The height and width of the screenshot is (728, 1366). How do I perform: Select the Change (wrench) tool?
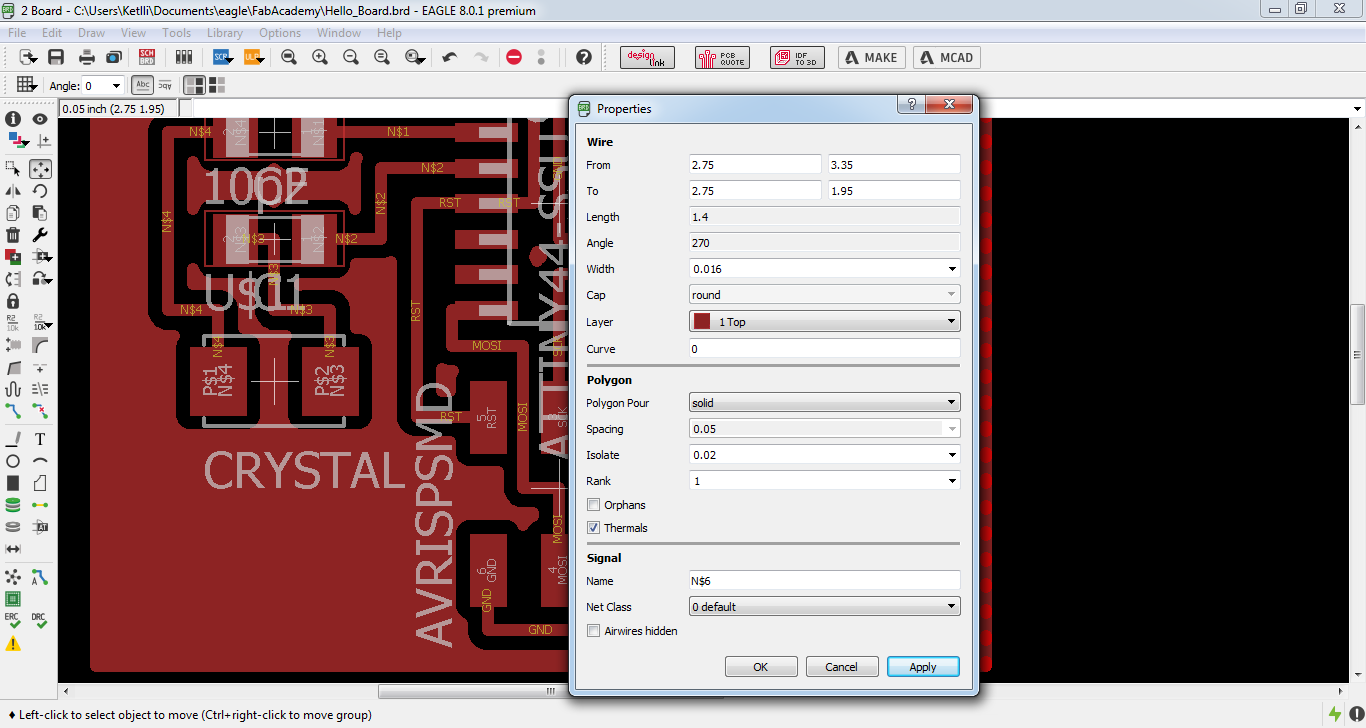pos(40,235)
